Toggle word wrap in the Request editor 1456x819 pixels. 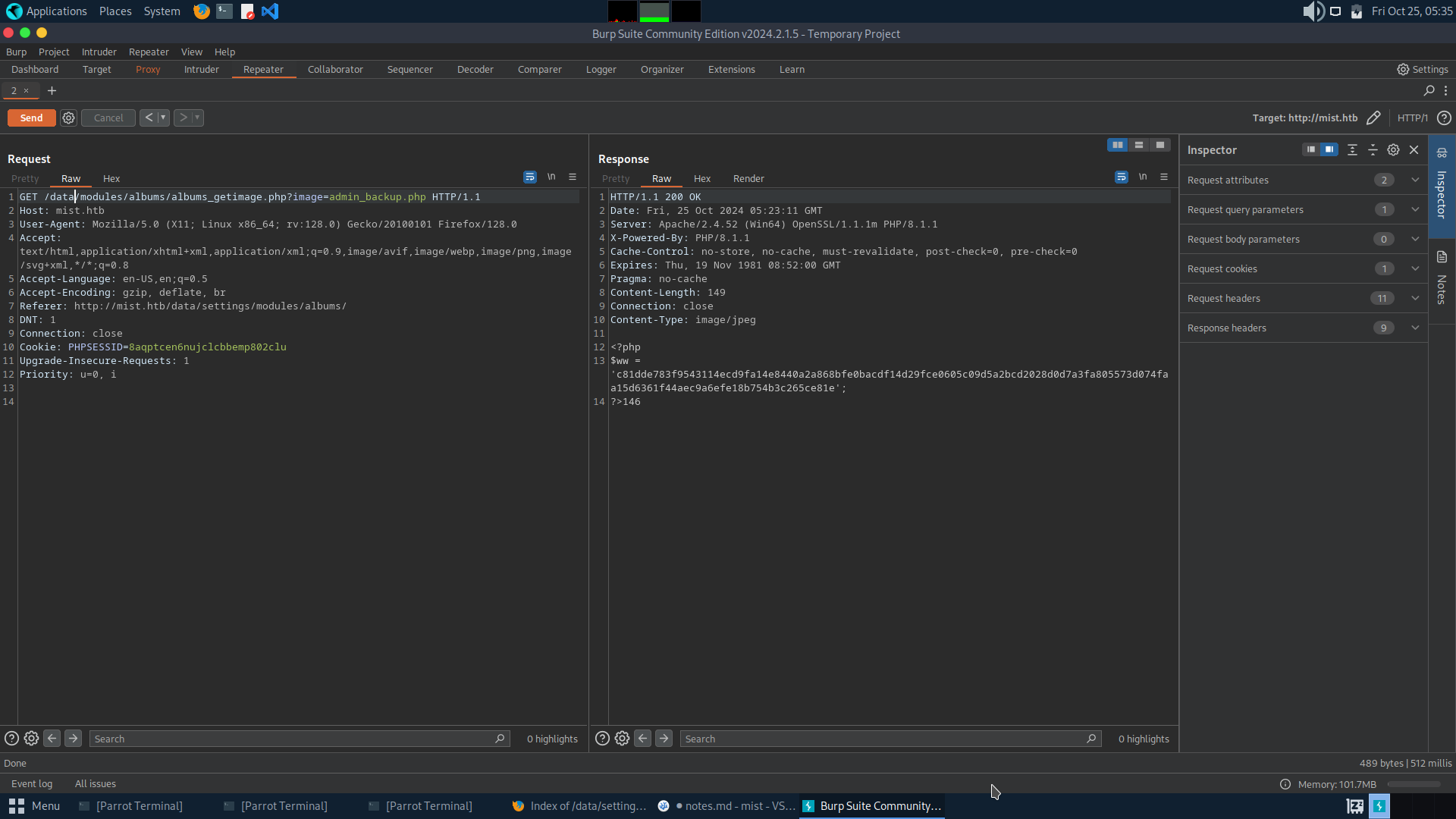coord(529,177)
